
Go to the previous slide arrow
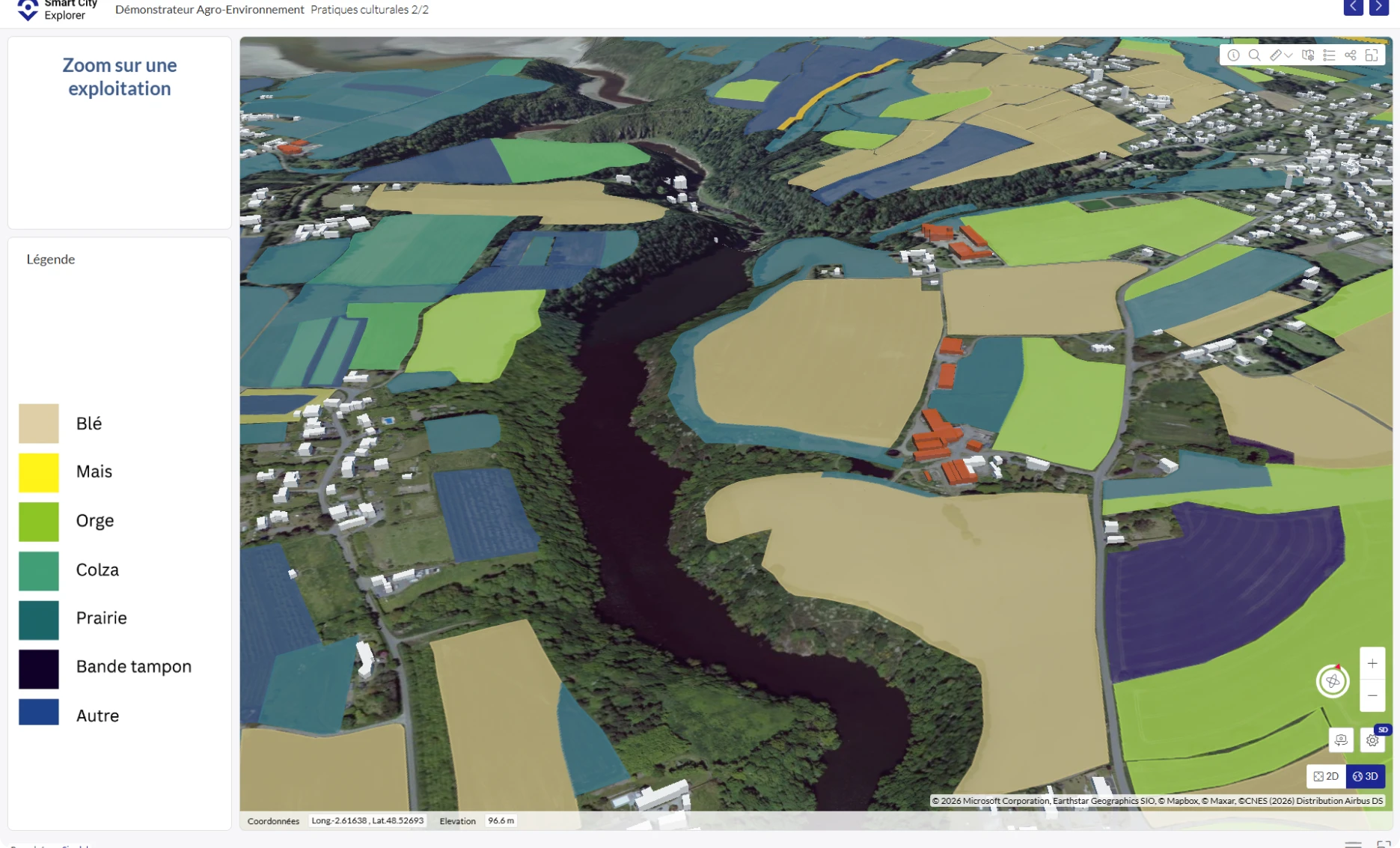coord(1353,7)
